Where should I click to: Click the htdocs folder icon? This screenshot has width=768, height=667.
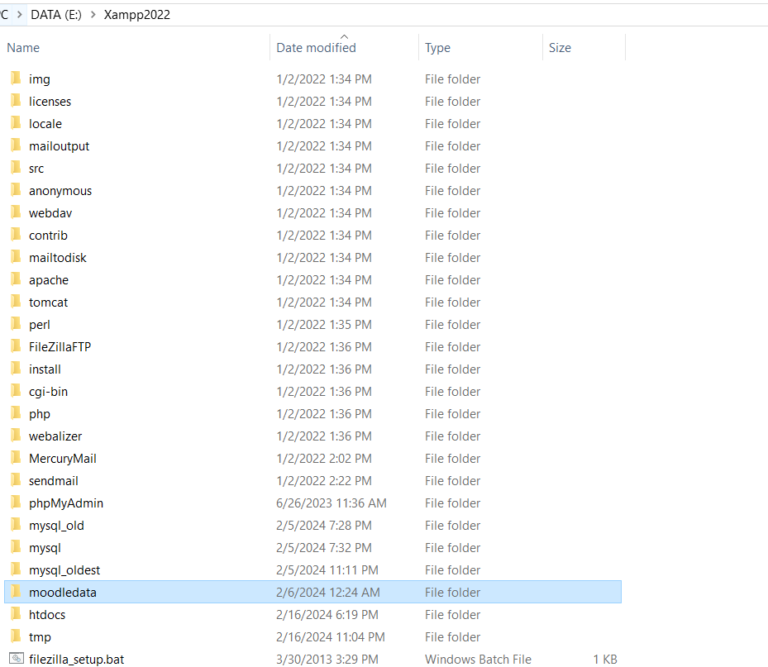point(16,614)
